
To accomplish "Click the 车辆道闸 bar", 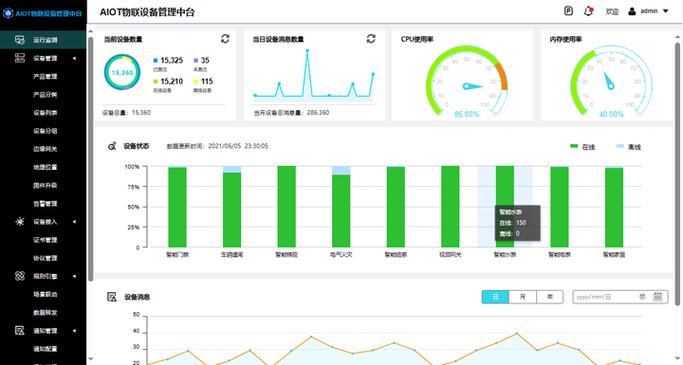I will pos(232,206).
